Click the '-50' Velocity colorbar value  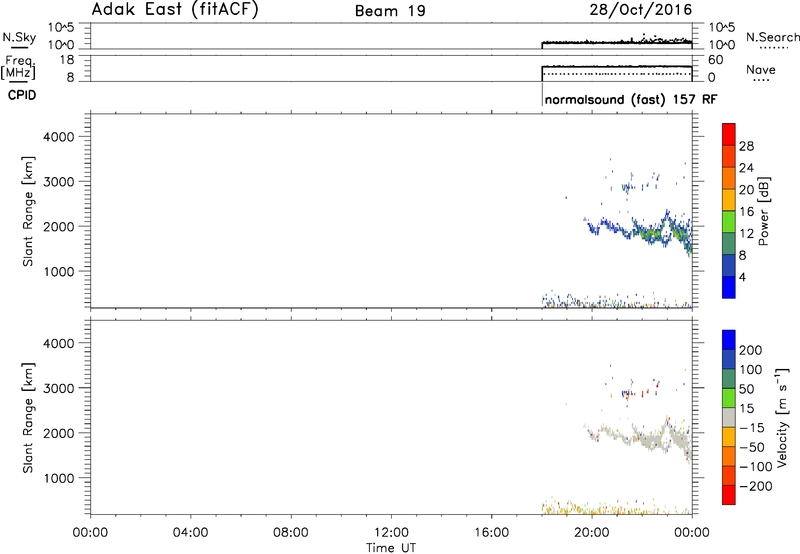pyautogui.click(x=752, y=447)
